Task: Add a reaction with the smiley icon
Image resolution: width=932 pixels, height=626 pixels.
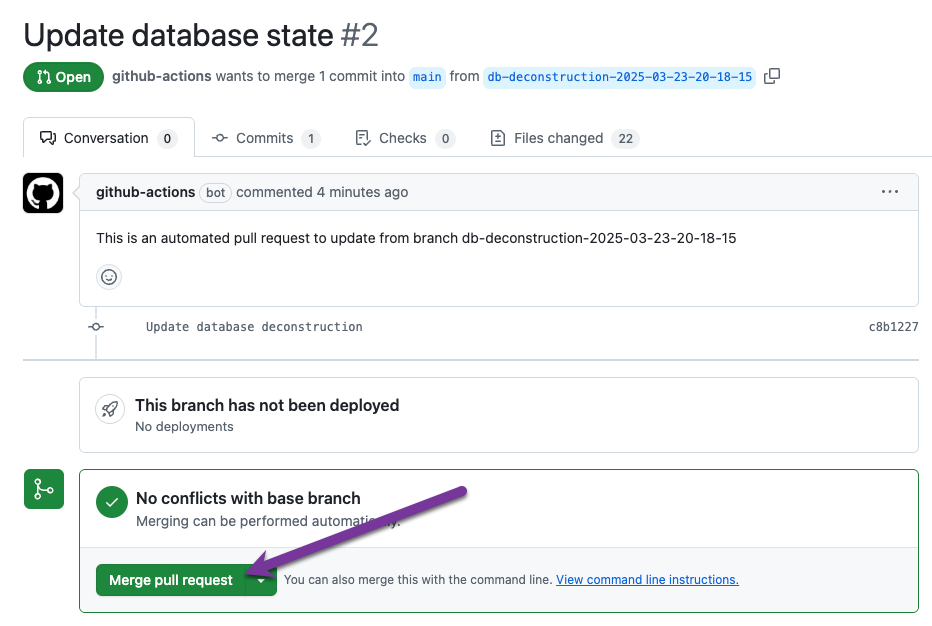Action: tap(109, 277)
